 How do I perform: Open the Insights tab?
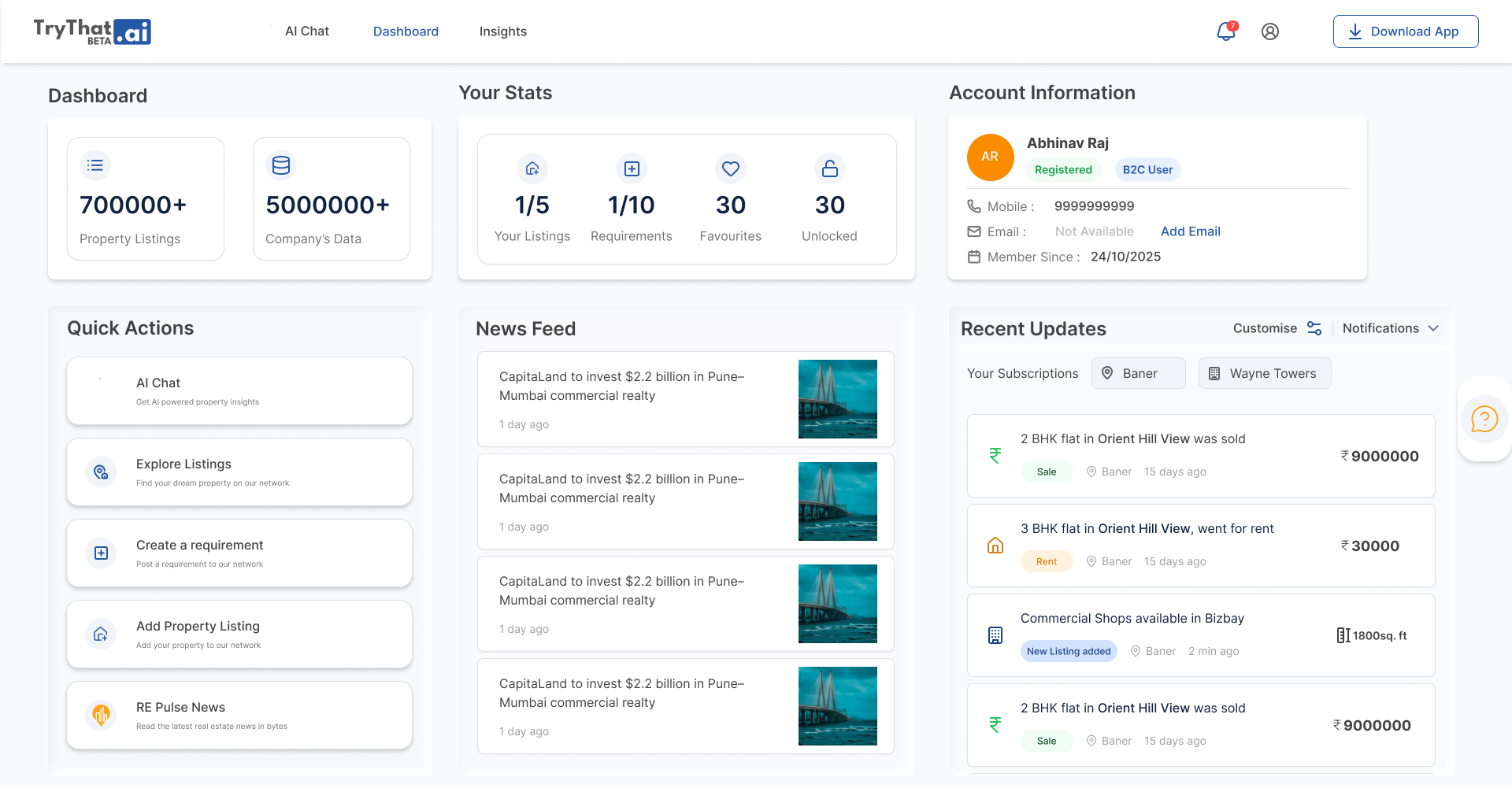pyautogui.click(x=502, y=31)
